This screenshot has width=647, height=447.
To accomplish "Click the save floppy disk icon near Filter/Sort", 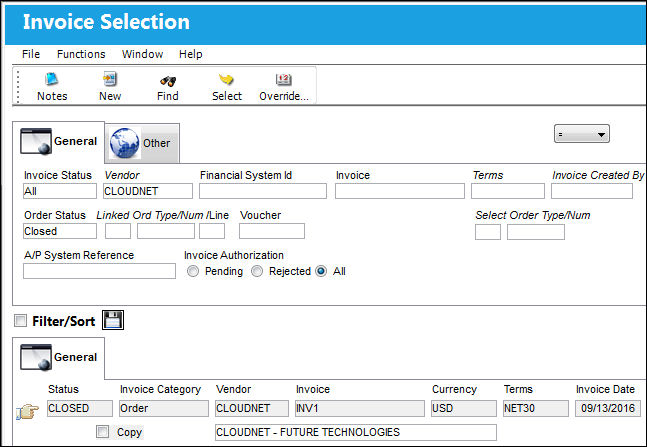I will click(113, 320).
